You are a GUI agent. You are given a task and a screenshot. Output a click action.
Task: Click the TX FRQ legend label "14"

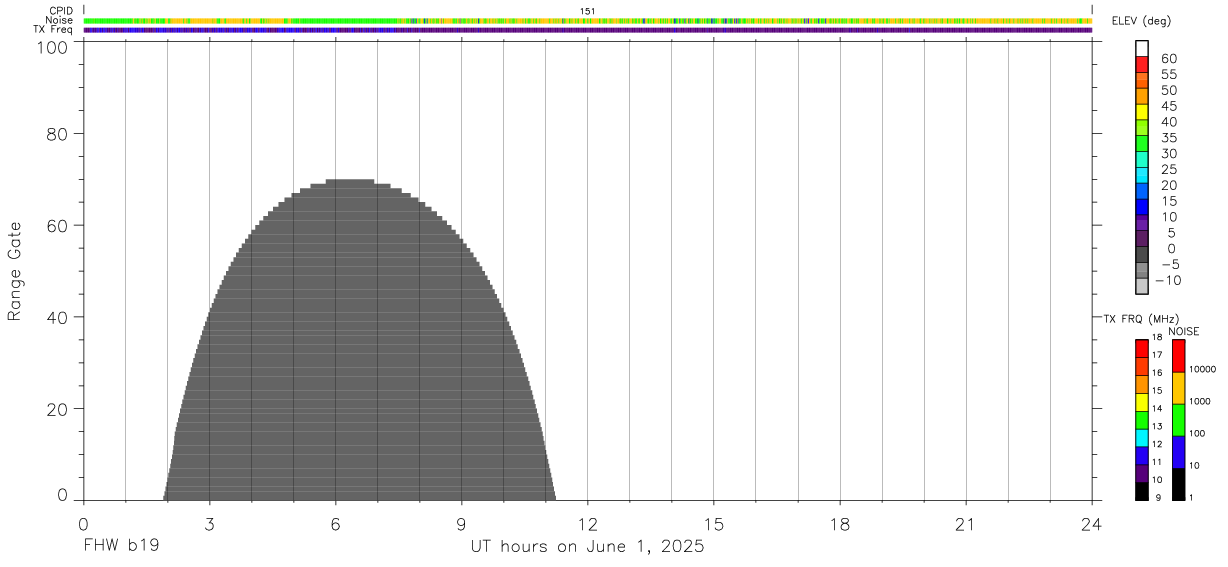pos(1157,409)
